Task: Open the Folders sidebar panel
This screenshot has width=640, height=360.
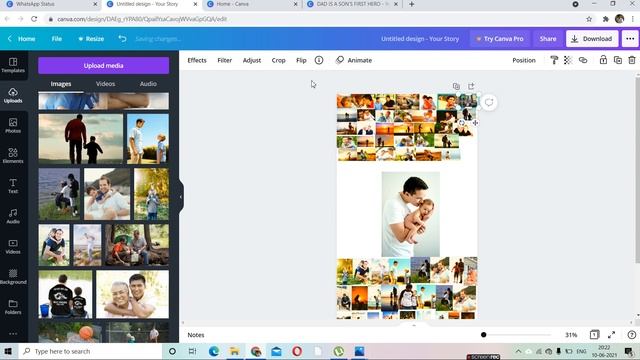Action: (13, 307)
